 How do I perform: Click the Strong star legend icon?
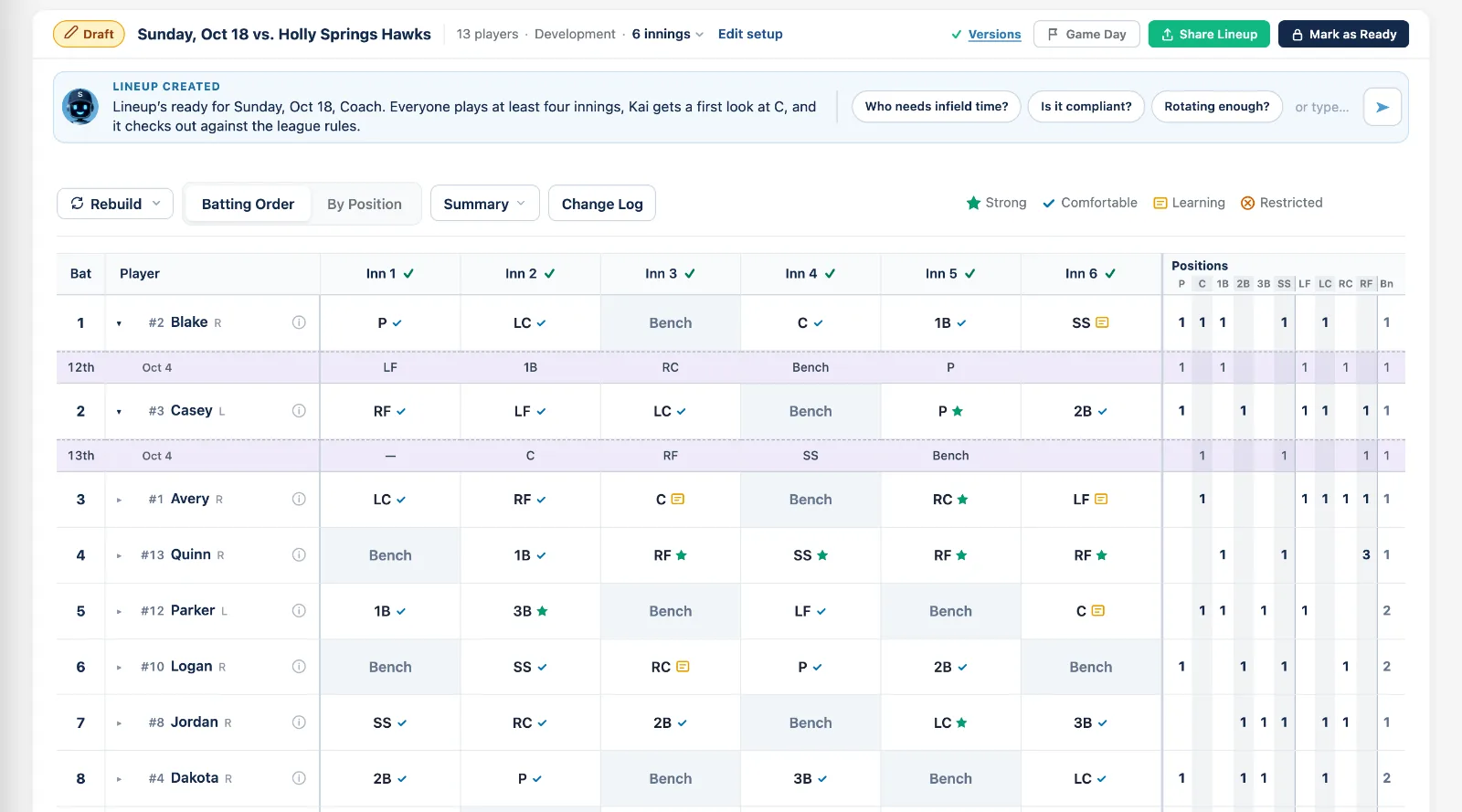point(973,203)
